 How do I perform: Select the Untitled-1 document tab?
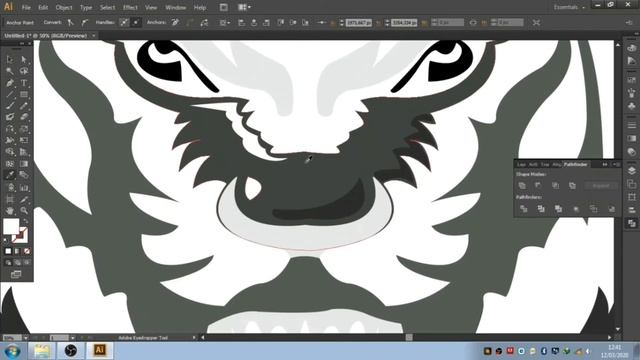coord(46,36)
